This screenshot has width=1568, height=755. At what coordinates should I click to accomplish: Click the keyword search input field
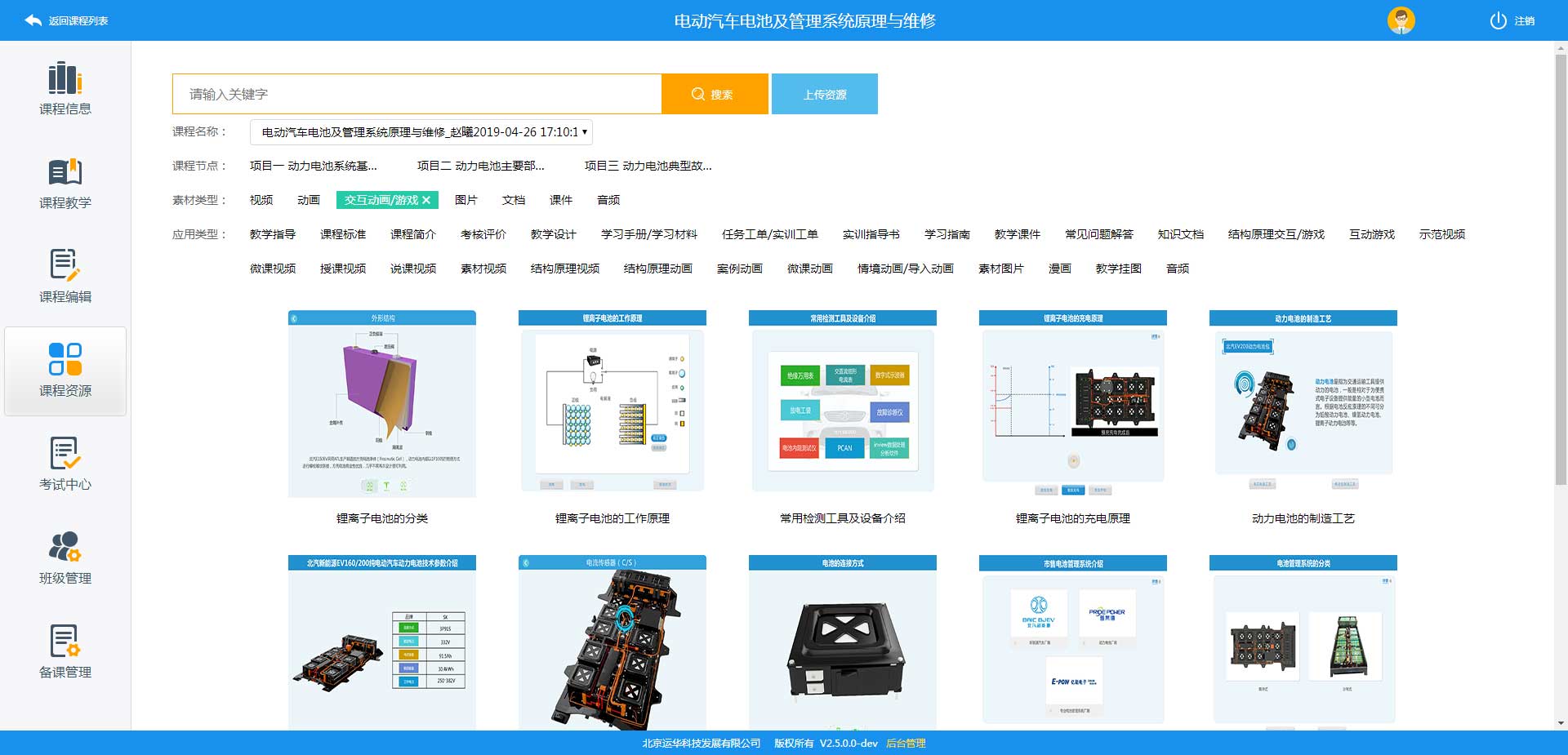coord(416,94)
